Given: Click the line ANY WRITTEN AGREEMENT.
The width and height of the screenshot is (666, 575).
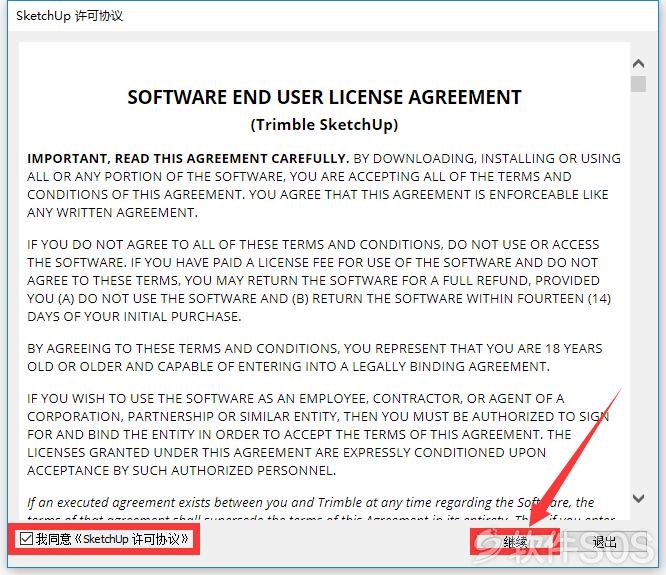Looking at the screenshot, I should [x=113, y=212].
